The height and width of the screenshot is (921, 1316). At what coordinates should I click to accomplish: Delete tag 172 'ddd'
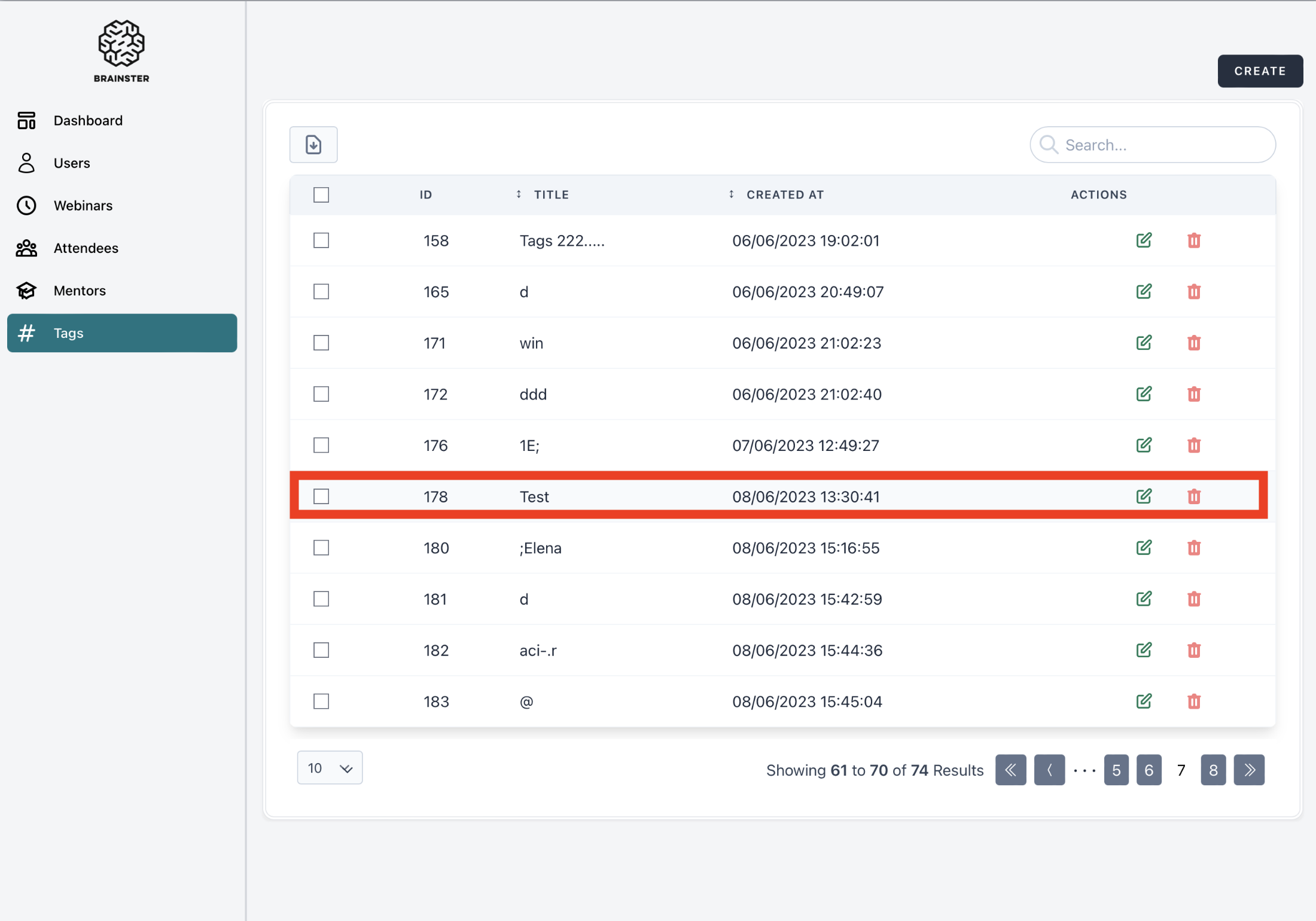point(1193,394)
